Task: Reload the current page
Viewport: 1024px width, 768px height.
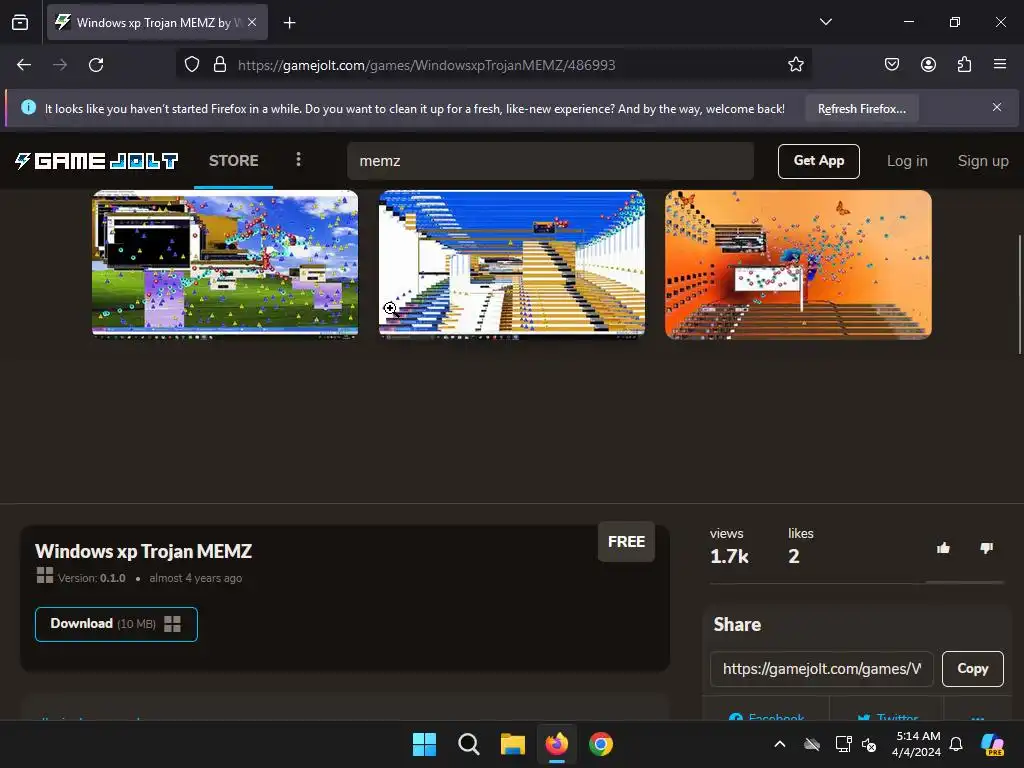Action: (x=96, y=65)
